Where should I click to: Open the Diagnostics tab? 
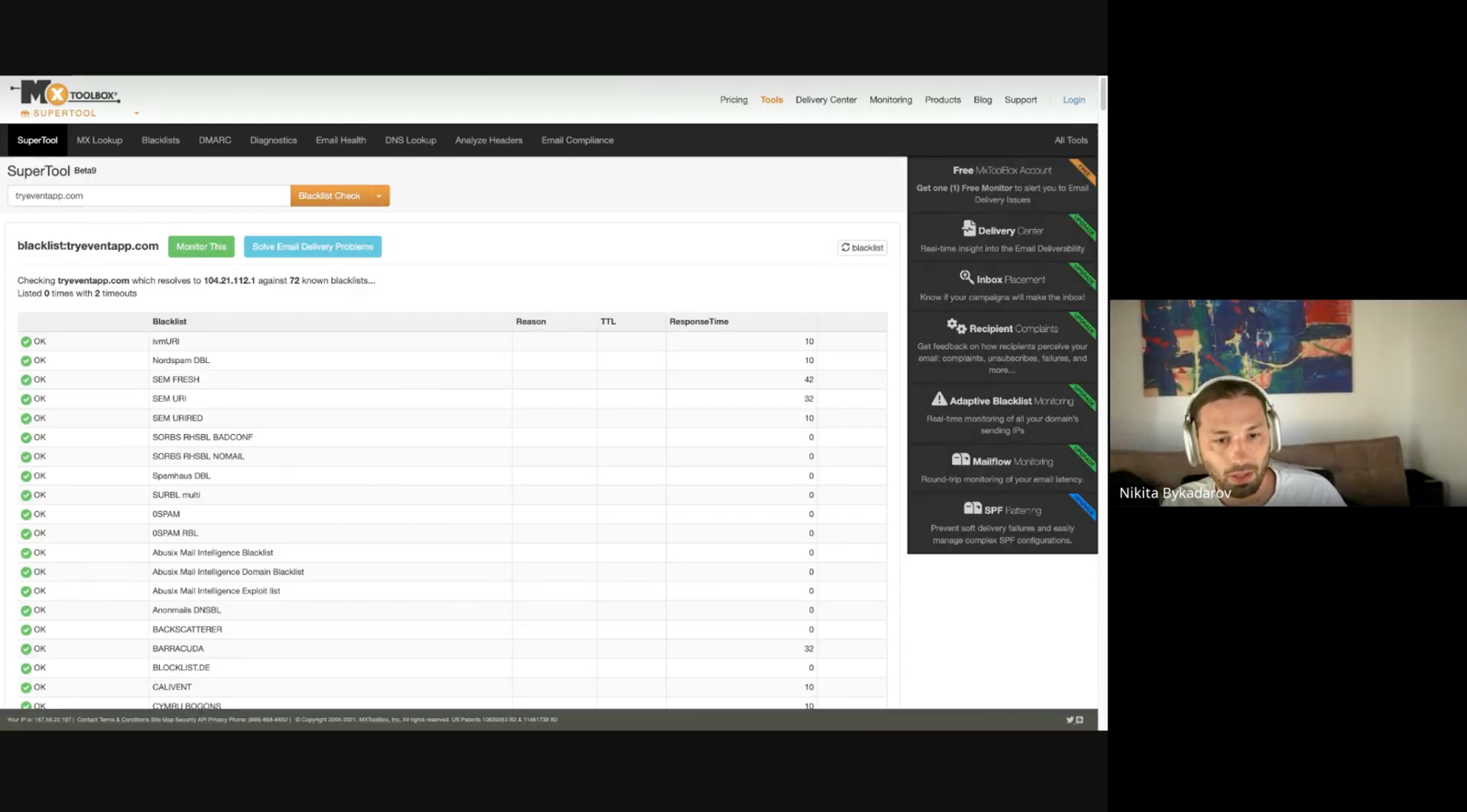(274, 140)
